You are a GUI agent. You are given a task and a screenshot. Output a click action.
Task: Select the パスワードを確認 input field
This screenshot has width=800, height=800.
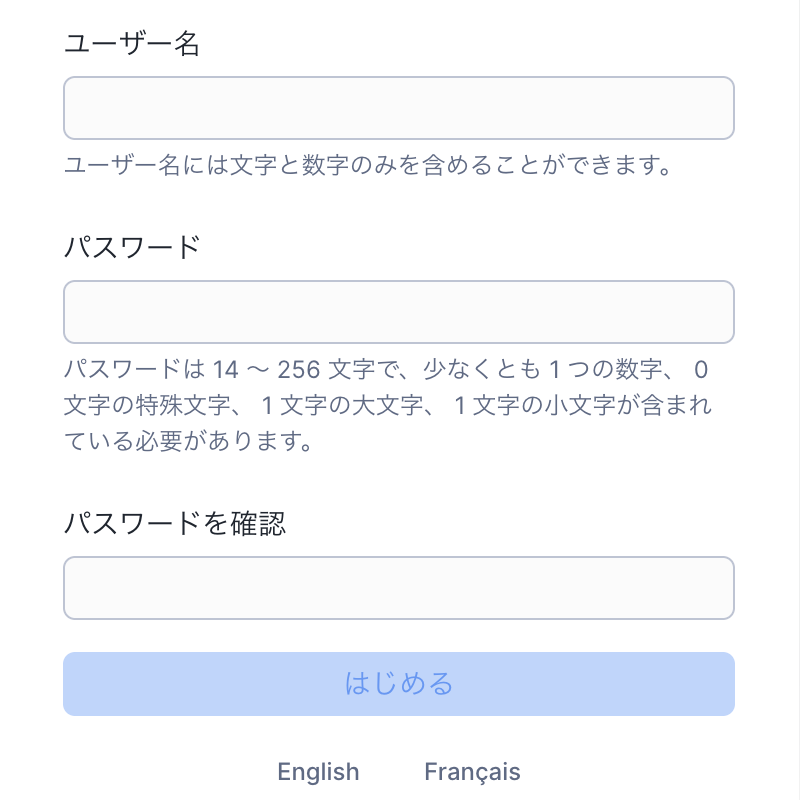tap(399, 588)
